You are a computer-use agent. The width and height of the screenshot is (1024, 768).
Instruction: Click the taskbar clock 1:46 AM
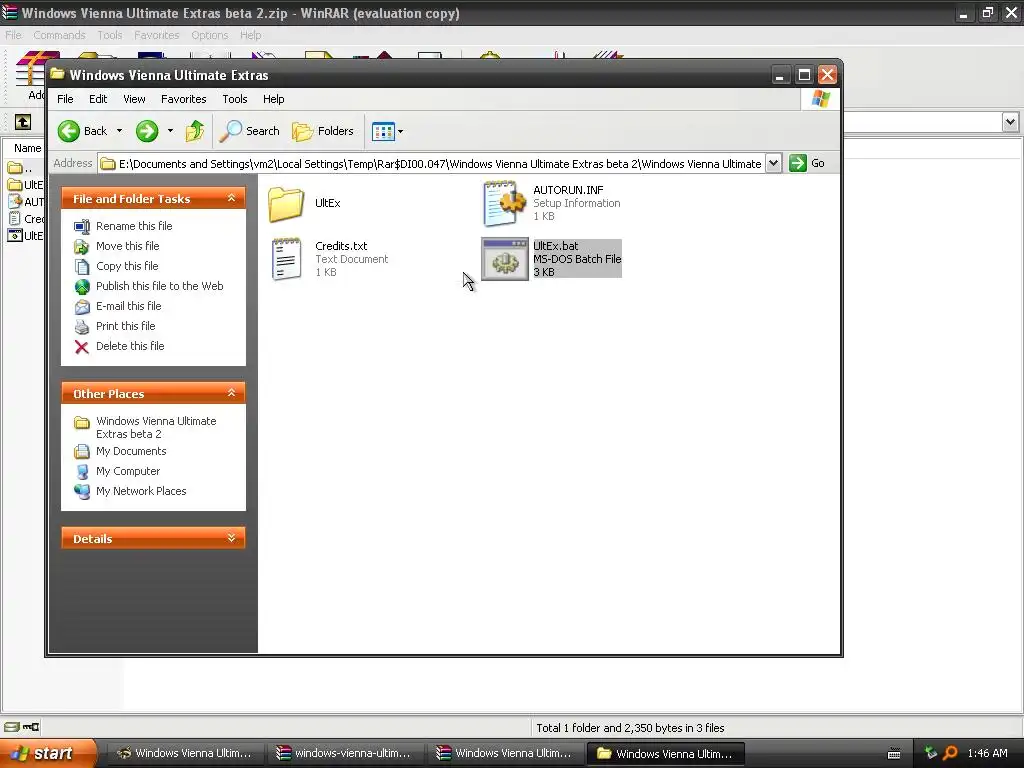coord(987,753)
